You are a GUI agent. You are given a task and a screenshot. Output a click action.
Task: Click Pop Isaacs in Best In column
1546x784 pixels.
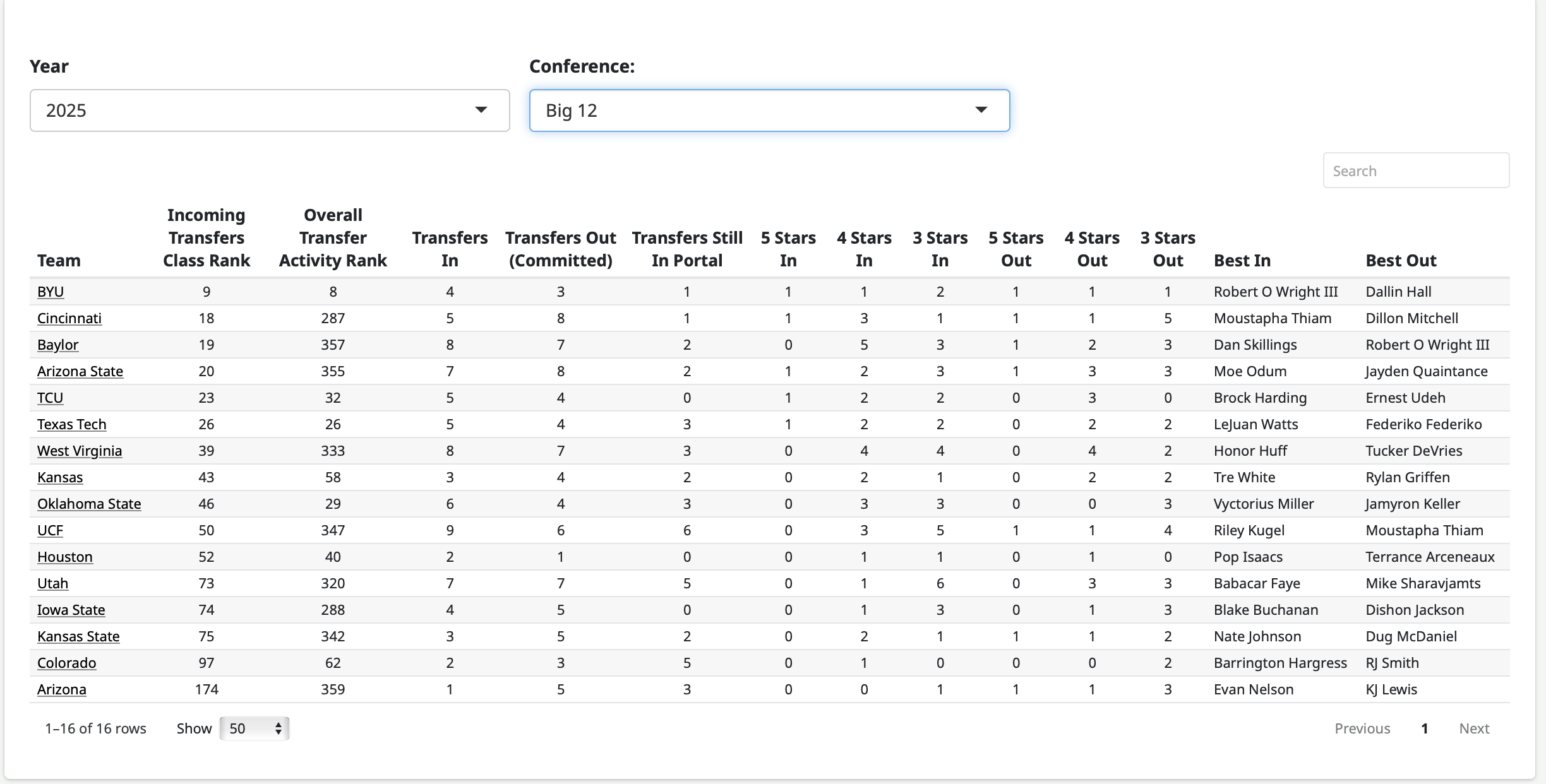(x=1248, y=557)
